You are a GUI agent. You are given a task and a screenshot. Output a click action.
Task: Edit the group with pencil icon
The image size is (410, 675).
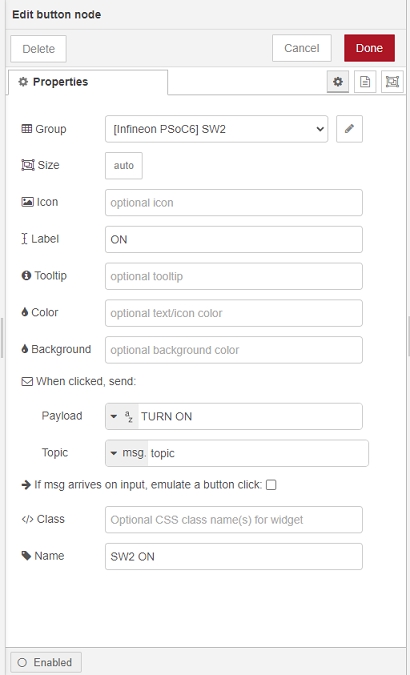pos(349,129)
